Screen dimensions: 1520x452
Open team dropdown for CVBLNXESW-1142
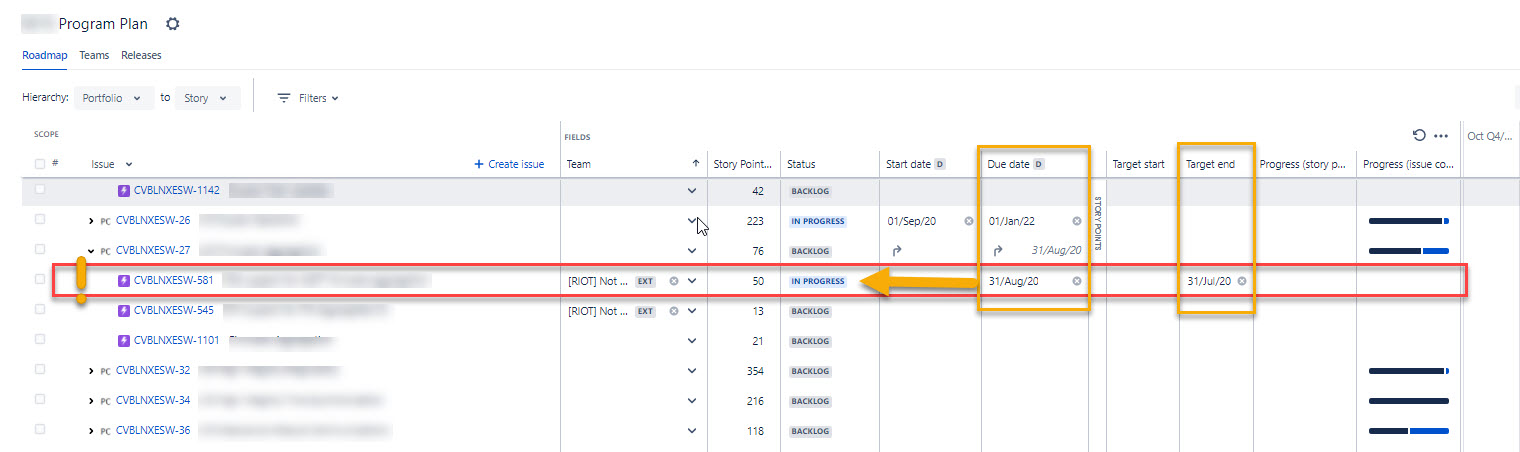691,190
